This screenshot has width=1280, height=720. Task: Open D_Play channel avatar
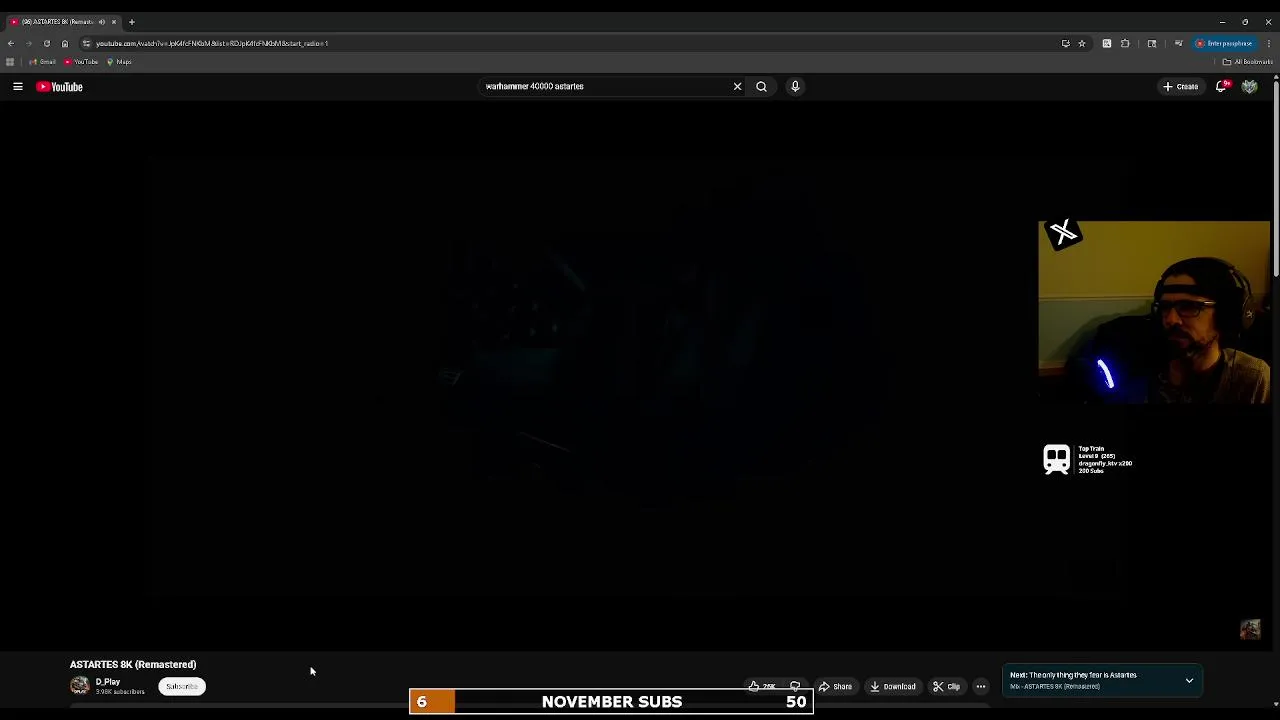coord(80,686)
